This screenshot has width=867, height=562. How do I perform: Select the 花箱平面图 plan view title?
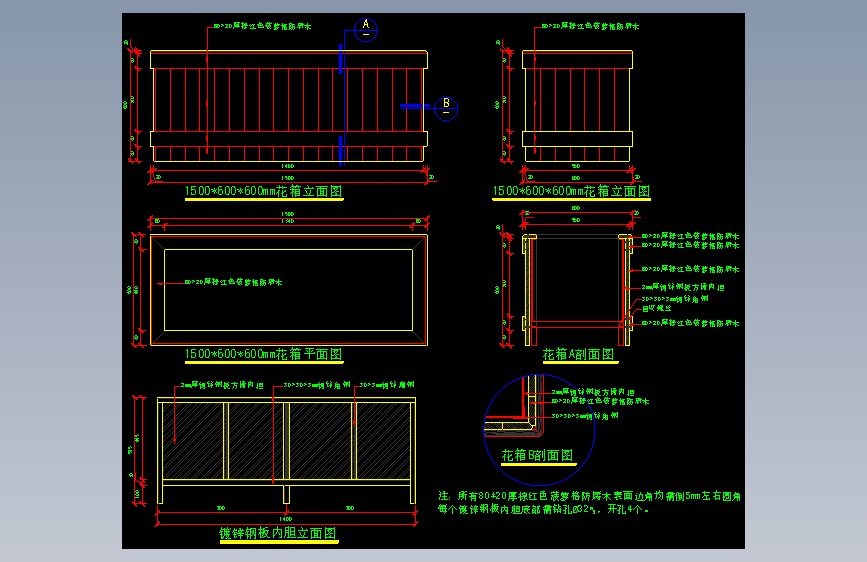pyautogui.click(x=264, y=354)
